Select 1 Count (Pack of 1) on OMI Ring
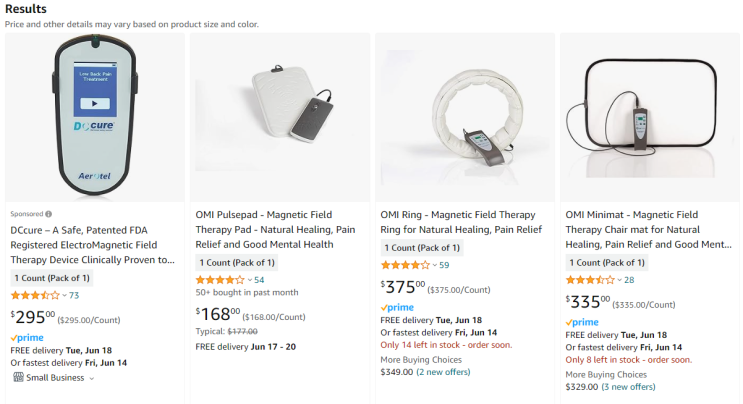Screen dimensions: 743x404 pyautogui.click(x=422, y=248)
